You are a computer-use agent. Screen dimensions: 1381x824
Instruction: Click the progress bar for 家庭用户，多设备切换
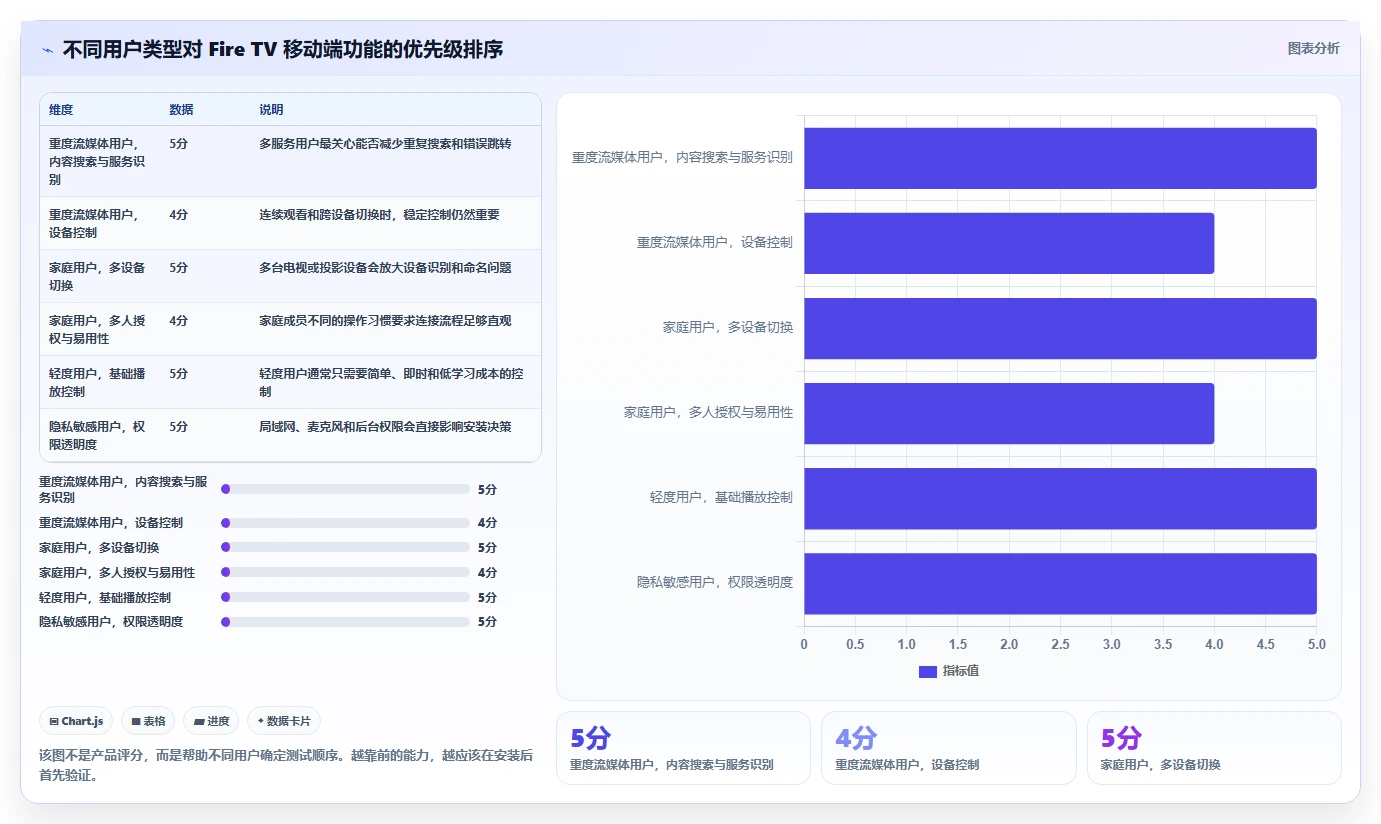(345, 548)
